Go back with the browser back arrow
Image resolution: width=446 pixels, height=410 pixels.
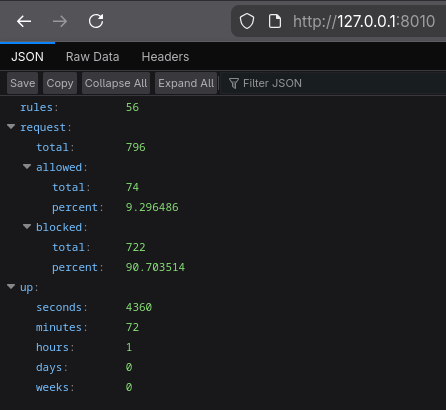coord(24,22)
